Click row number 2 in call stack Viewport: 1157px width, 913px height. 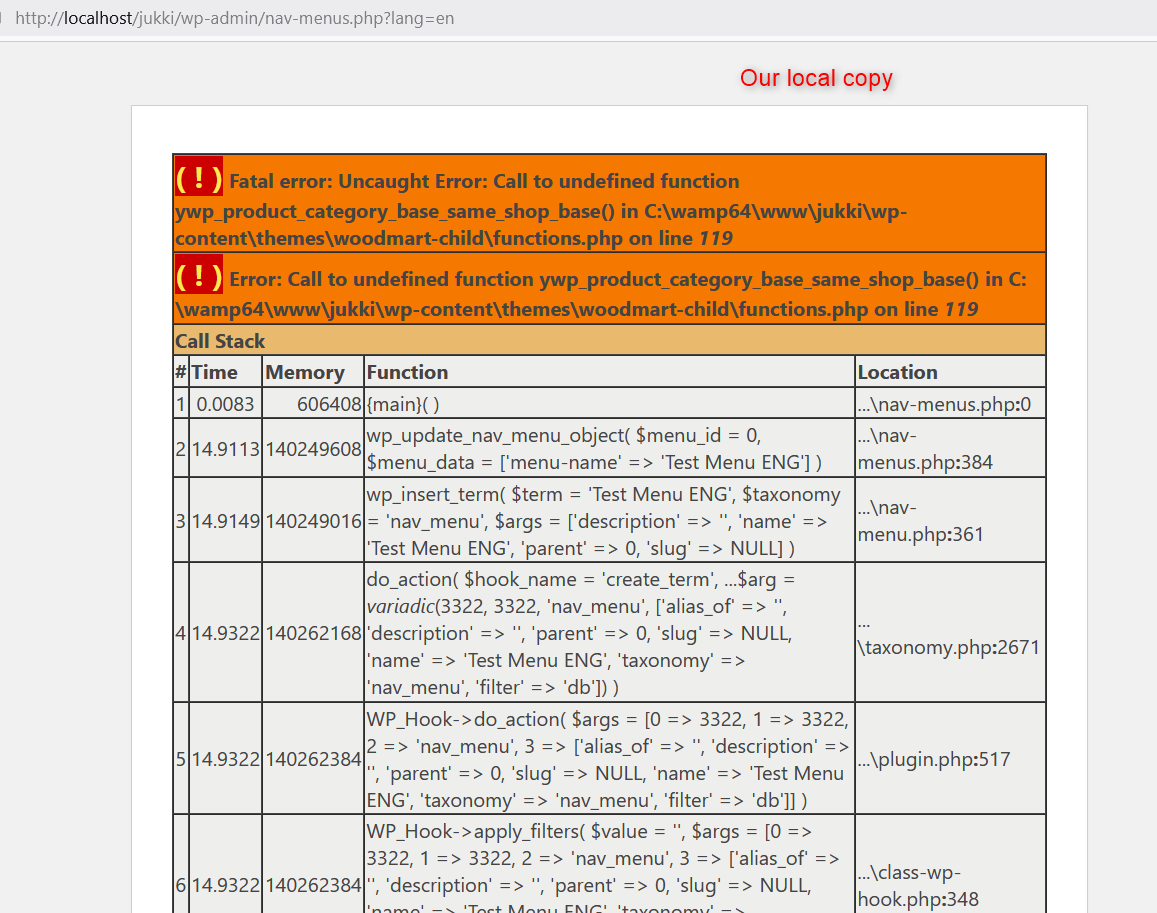[181, 449]
